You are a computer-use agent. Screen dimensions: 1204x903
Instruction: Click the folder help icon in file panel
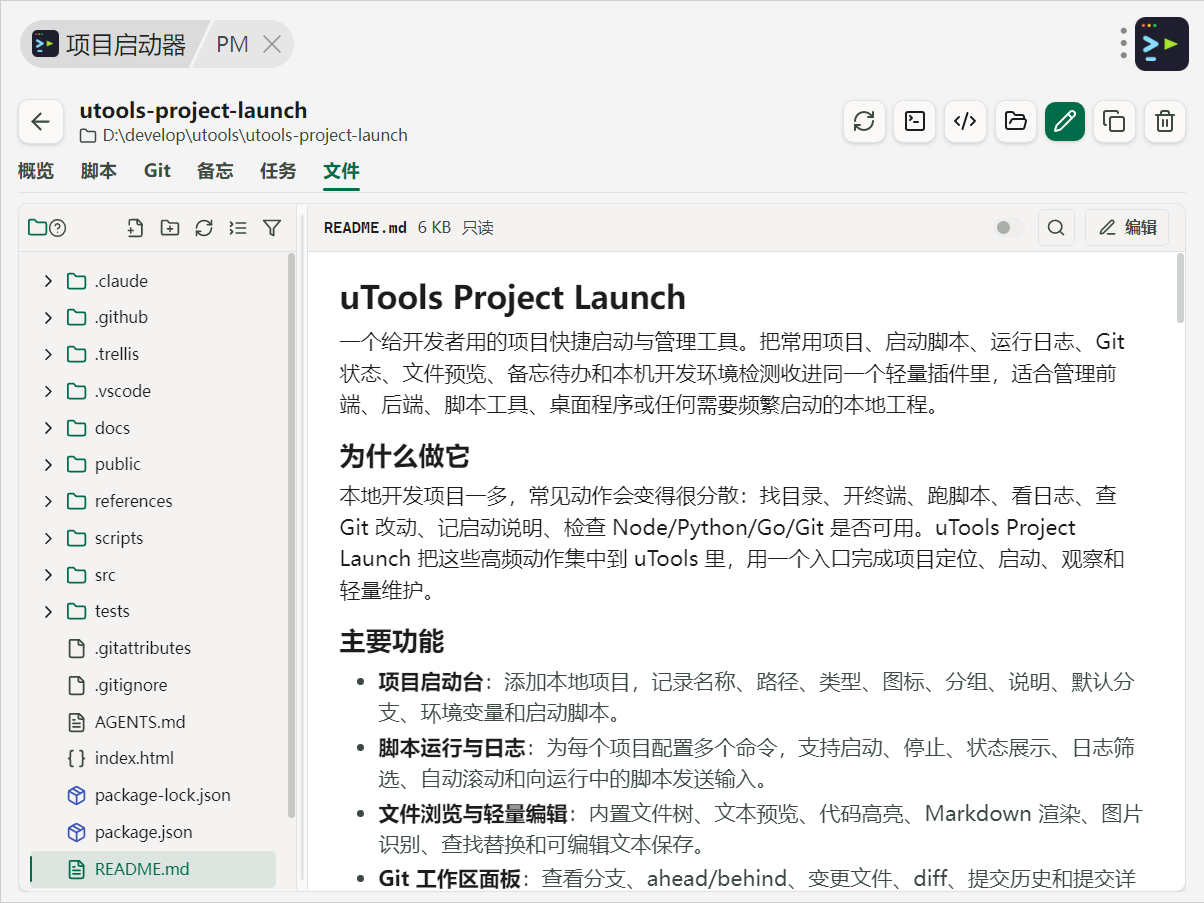point(58,228)
